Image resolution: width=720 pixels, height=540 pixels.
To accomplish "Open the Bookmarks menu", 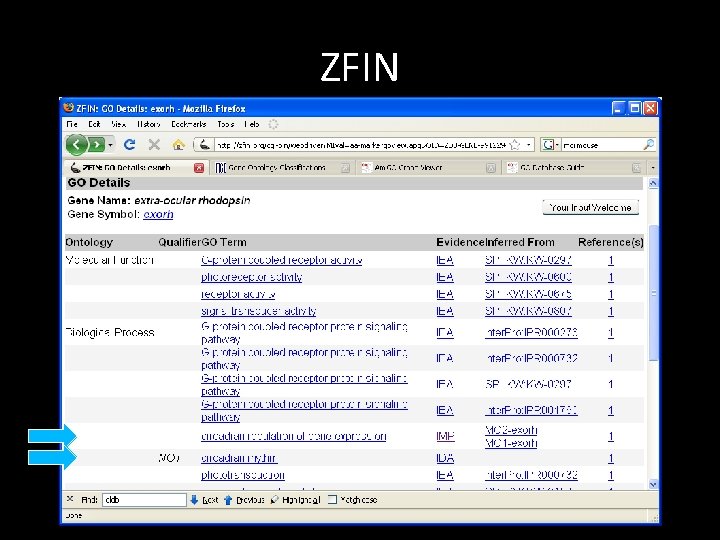I will point(189,124).
